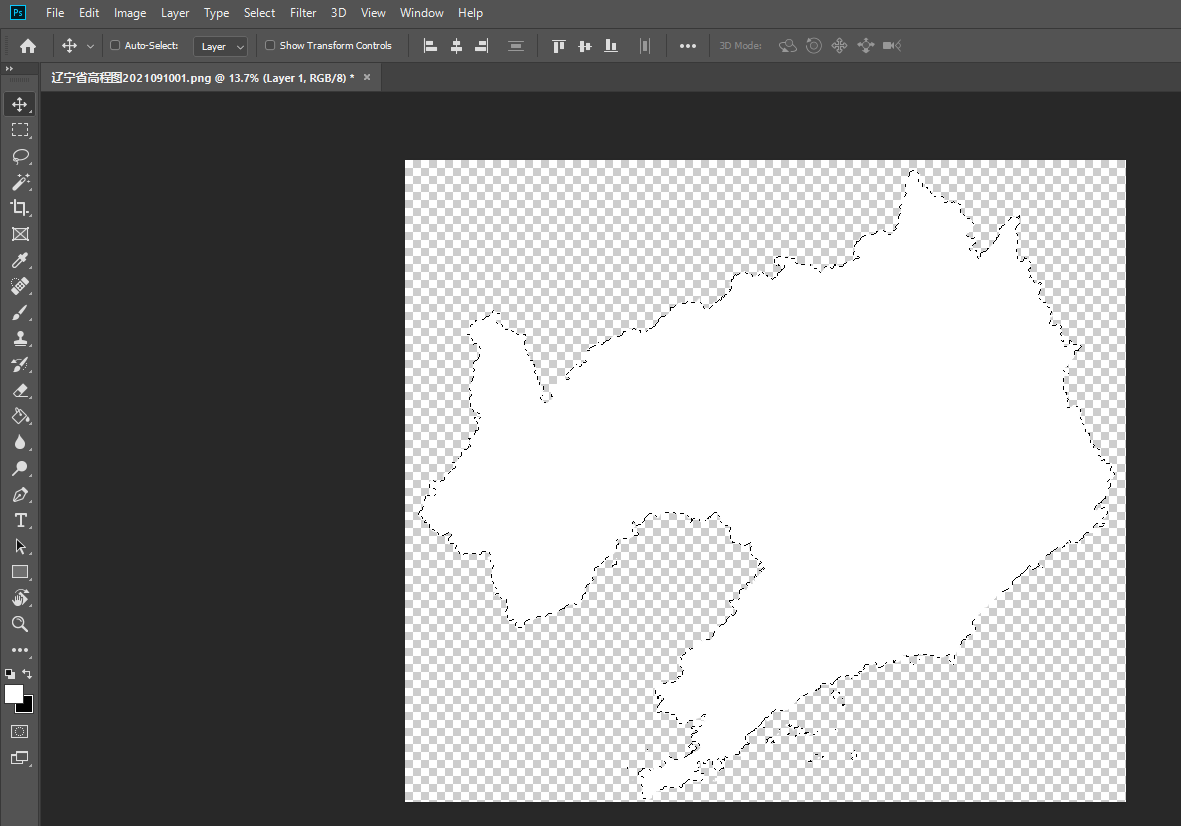Click the white foreground color swatch
Viewport: 1181px width, 826px height.
click(x=14, y=693)
